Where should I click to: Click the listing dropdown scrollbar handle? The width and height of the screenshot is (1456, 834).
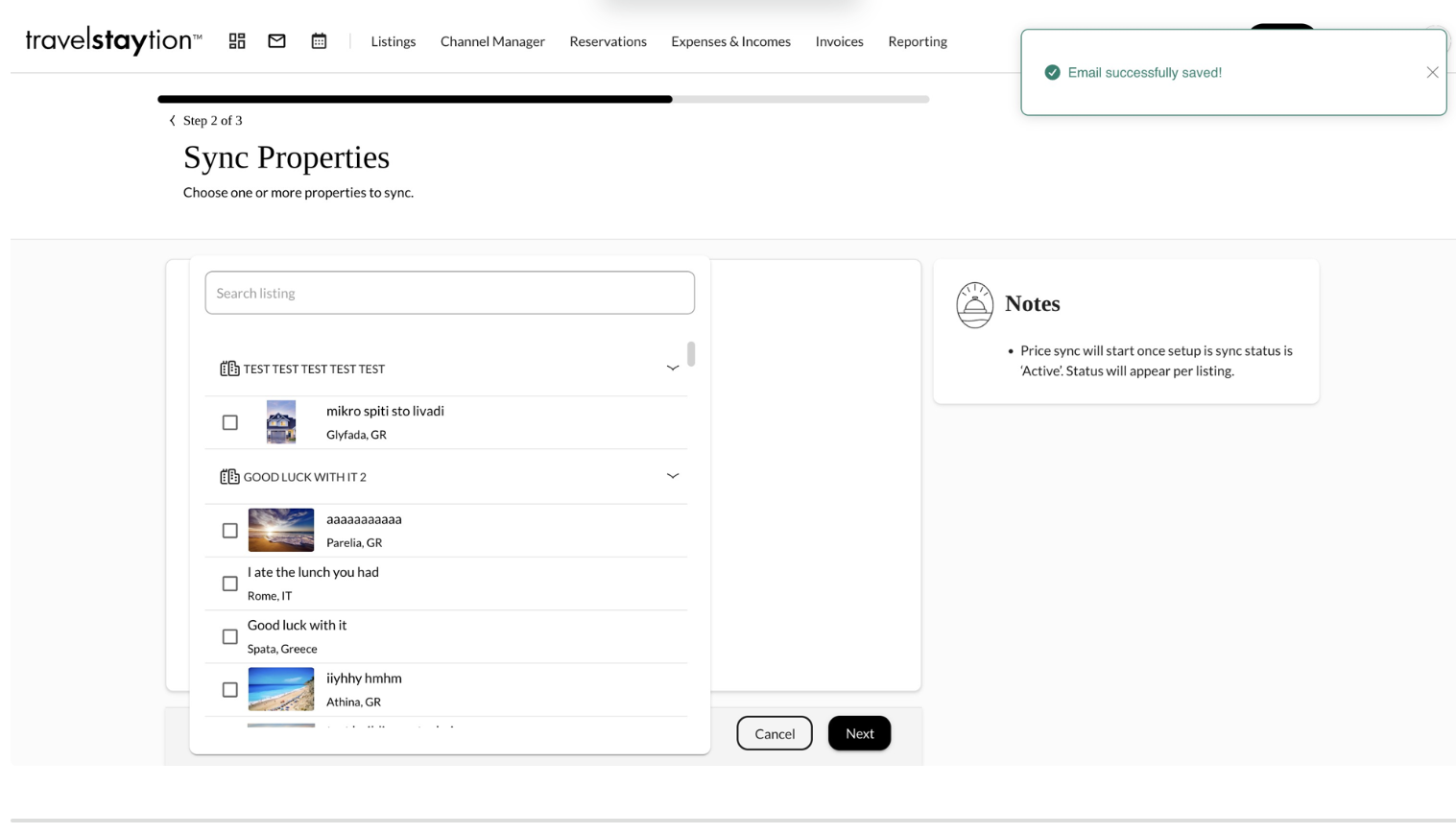click(691, 354)
